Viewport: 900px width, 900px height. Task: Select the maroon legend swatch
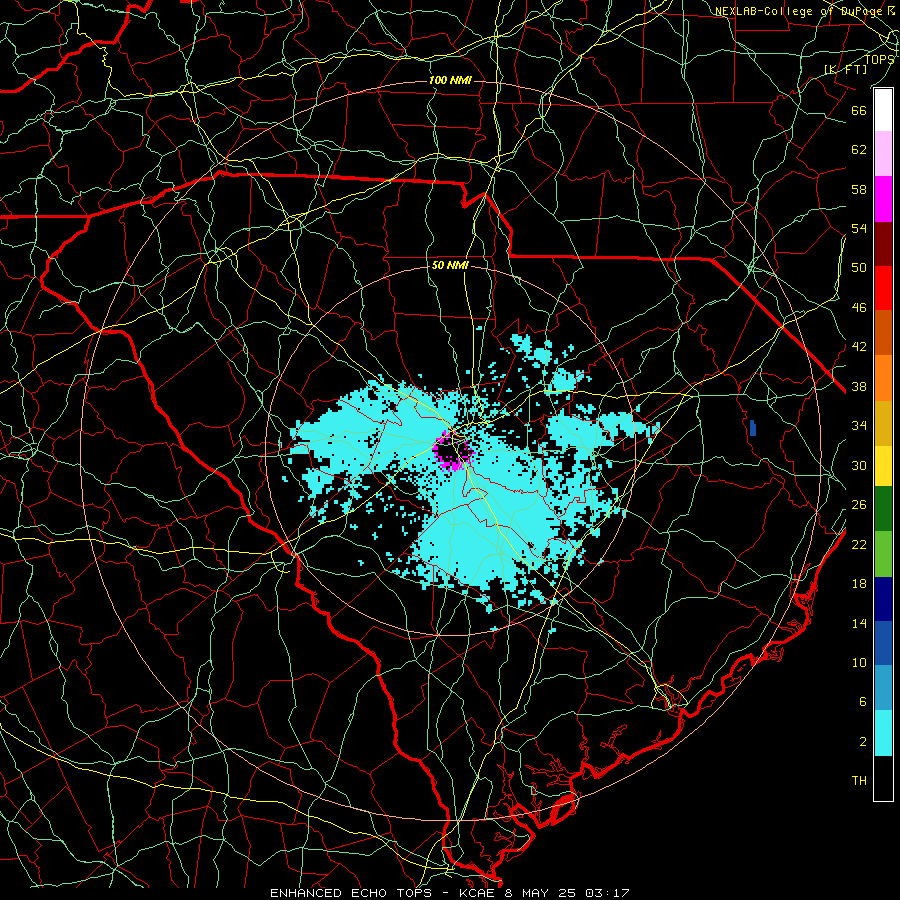coord(883,244)
